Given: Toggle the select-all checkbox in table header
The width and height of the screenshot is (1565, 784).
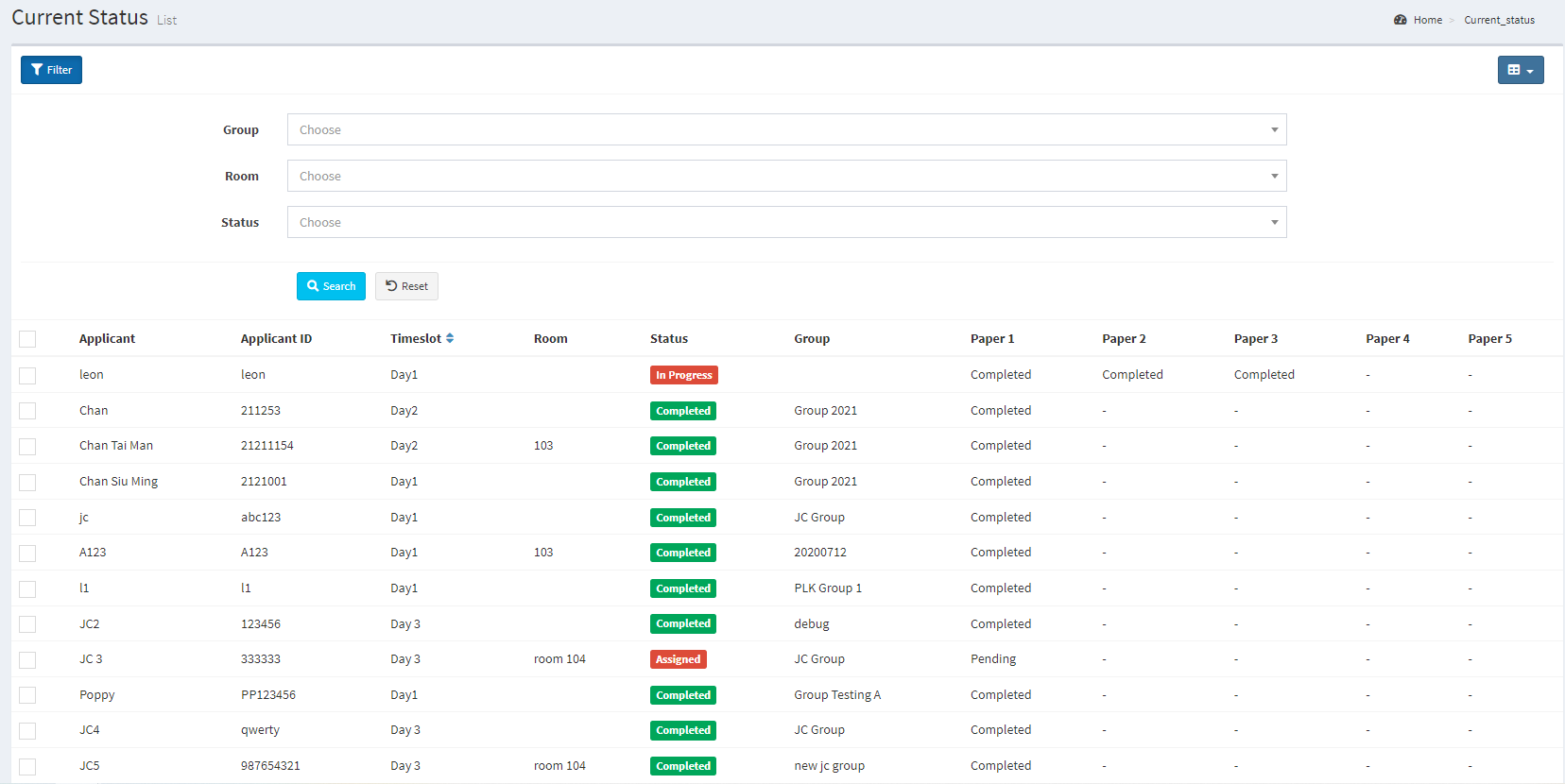Looking at the screenshot, I should [x=27, y=339].
